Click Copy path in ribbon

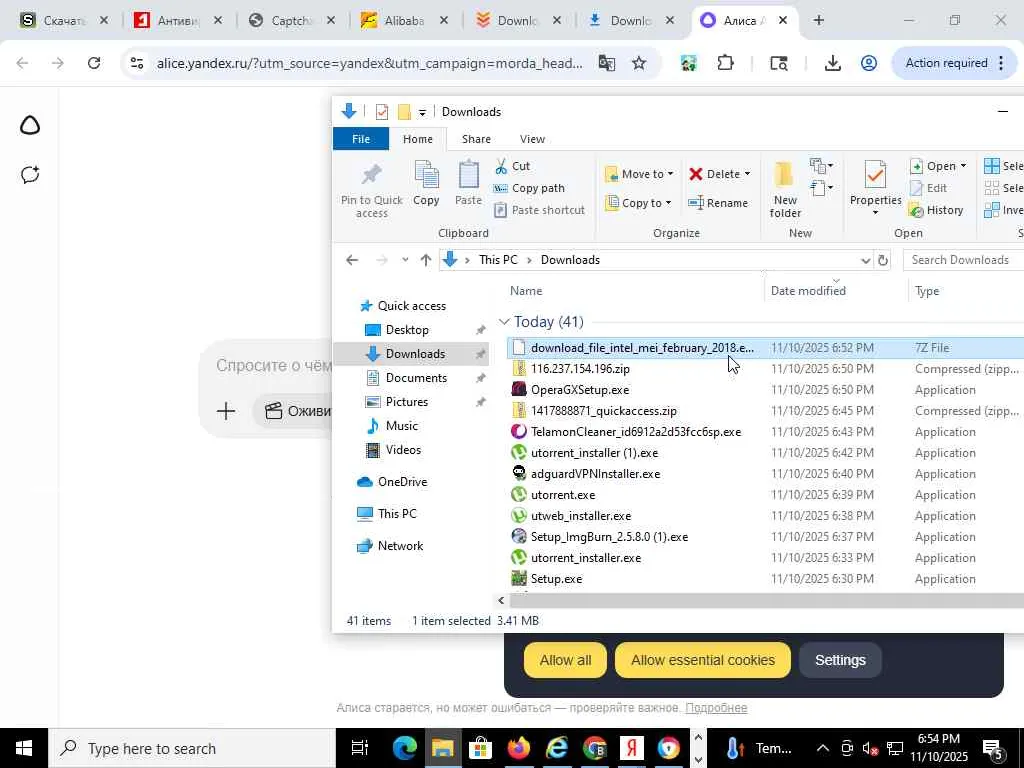[x=529, y=188]
